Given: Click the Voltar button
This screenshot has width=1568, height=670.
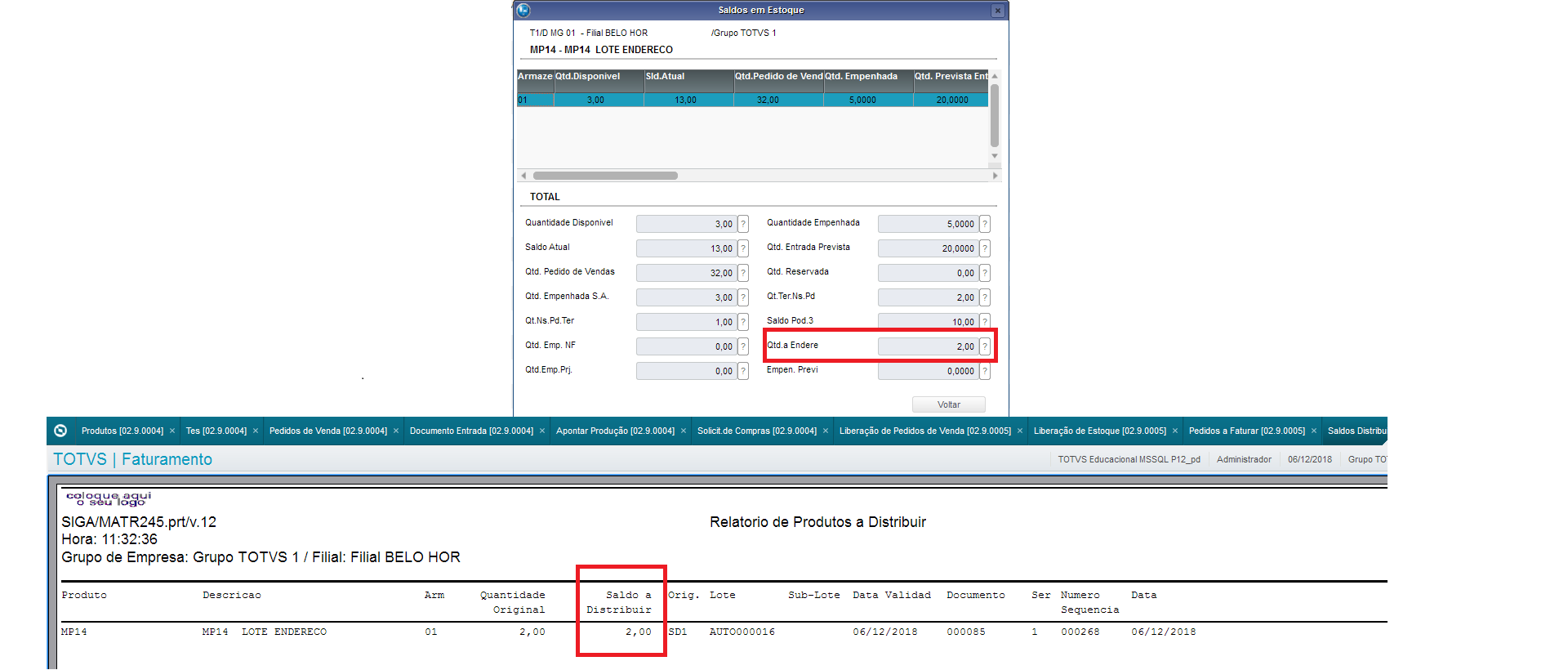Looking at the screenshot, I should pyautogui.click(x=949, y=404).
